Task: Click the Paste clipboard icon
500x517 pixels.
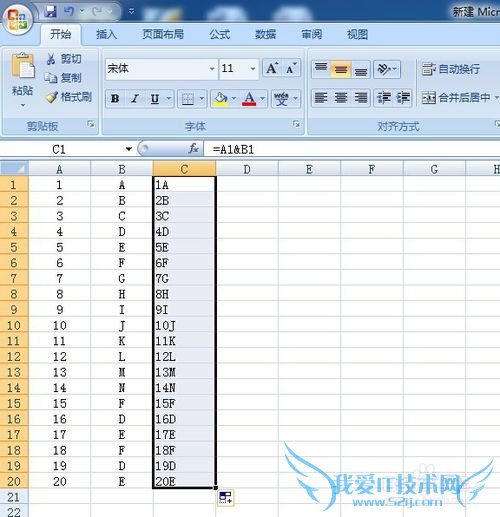Action: (23, 66)
